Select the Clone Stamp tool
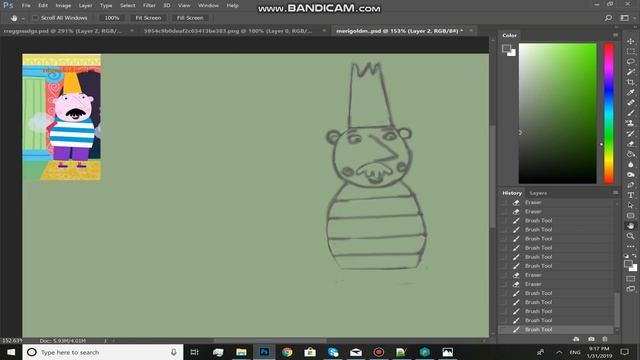 click(631, 123)
